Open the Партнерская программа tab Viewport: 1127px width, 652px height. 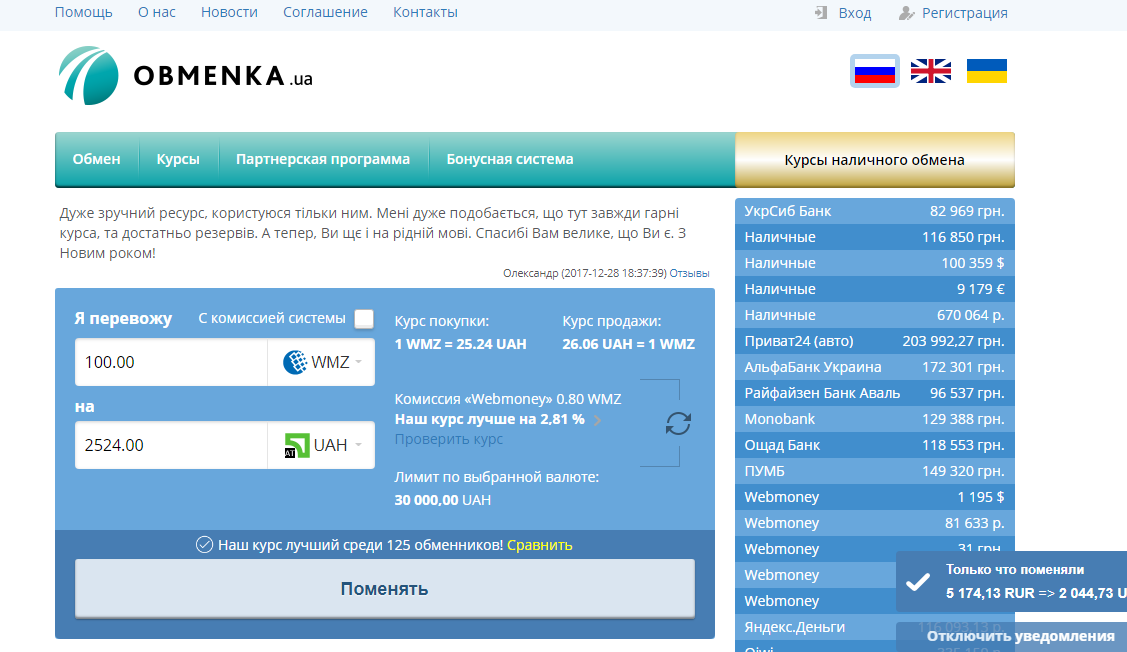[x=322, y=158]
